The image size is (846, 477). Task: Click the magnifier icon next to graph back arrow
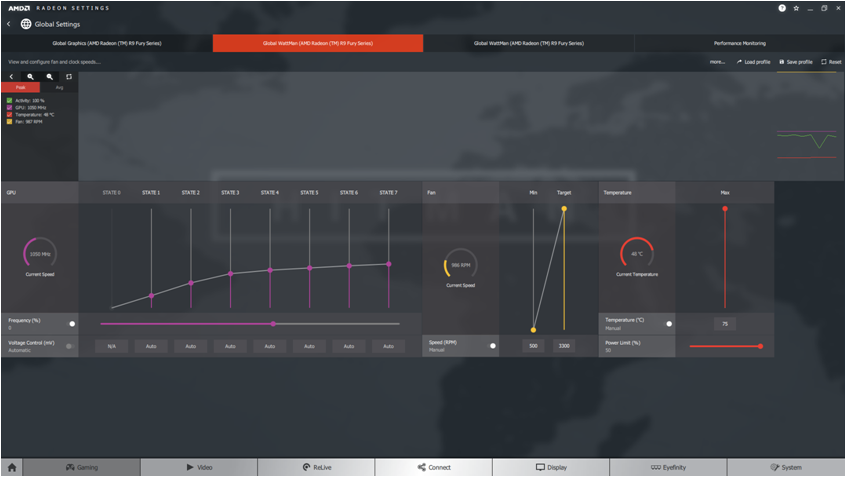click(x=31, y=77)
